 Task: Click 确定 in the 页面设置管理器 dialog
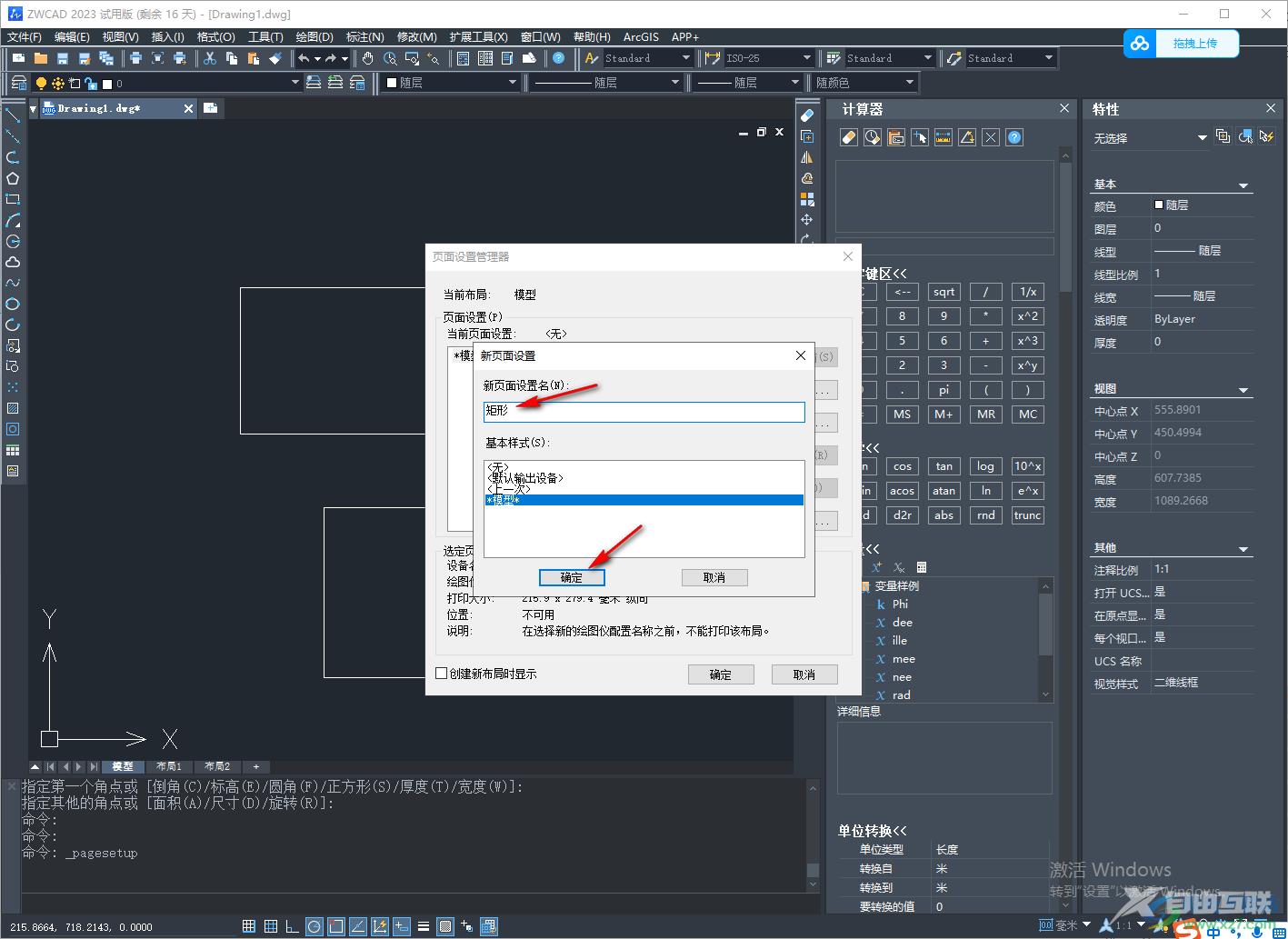(x=721, y=674)
